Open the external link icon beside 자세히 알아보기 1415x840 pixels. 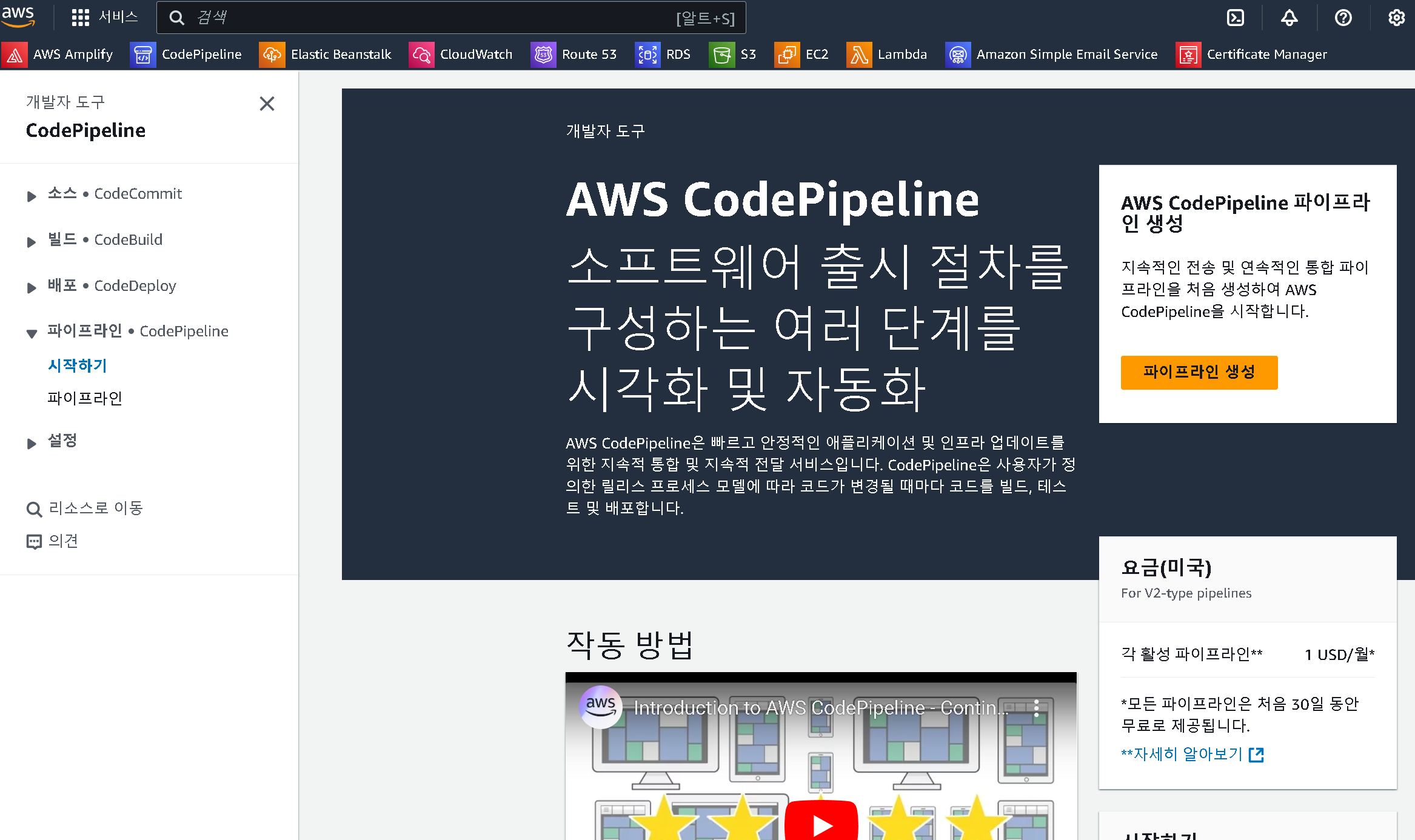[x=1257, y=755]
